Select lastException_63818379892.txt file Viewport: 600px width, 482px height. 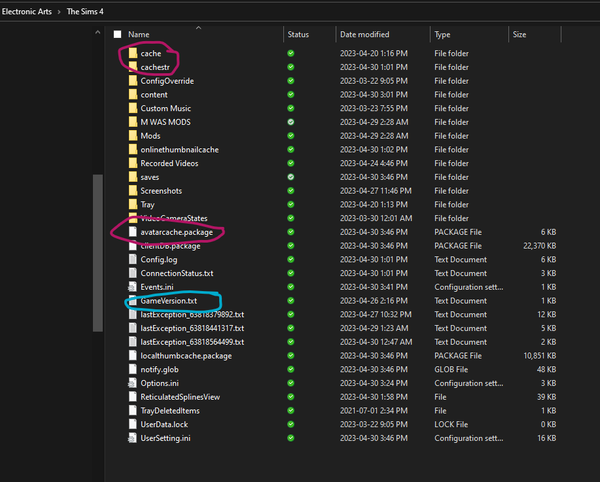(x=192, y=314)
